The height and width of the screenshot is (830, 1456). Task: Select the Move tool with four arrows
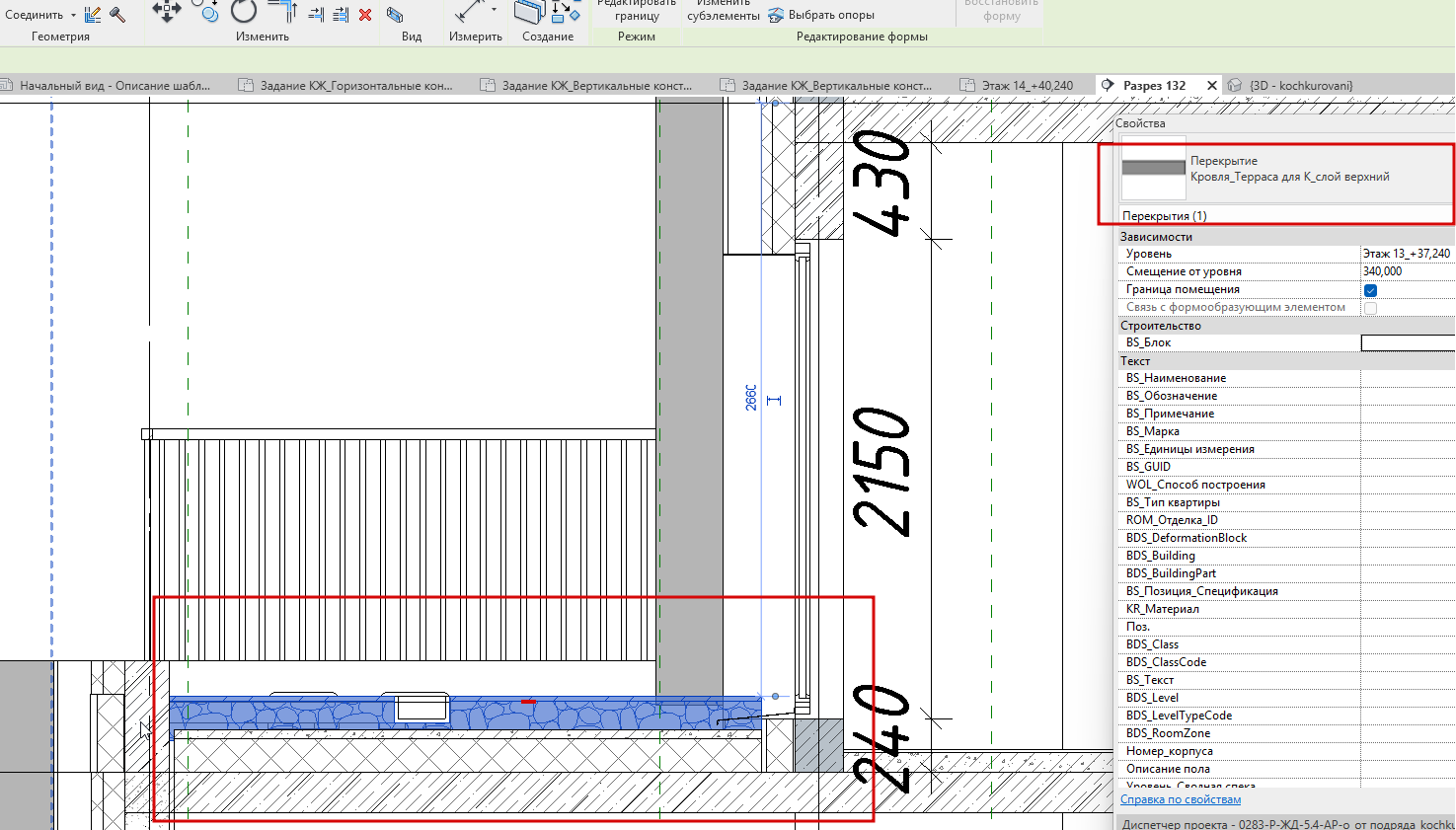(x=166, y=11)
